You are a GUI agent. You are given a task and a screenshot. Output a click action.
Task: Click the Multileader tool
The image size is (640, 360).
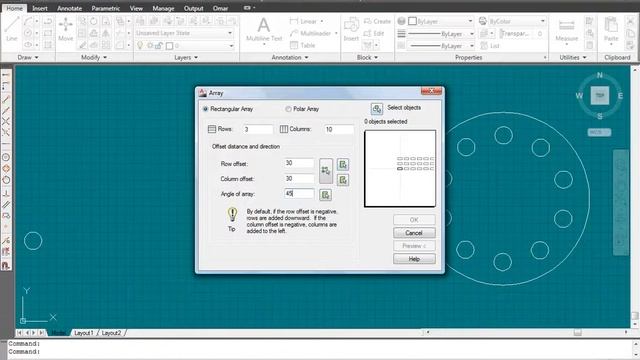(x=313, y=33)
